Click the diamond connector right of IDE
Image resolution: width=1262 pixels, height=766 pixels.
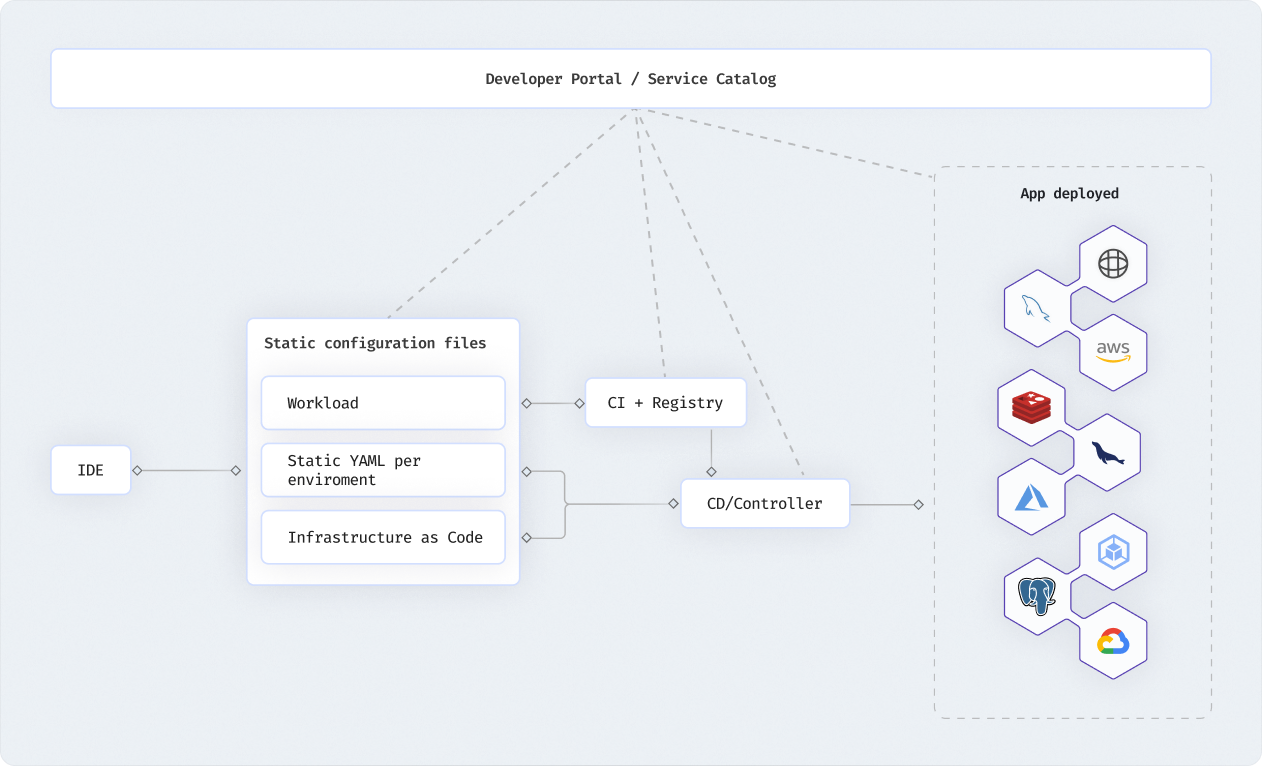tap(137, 470)
